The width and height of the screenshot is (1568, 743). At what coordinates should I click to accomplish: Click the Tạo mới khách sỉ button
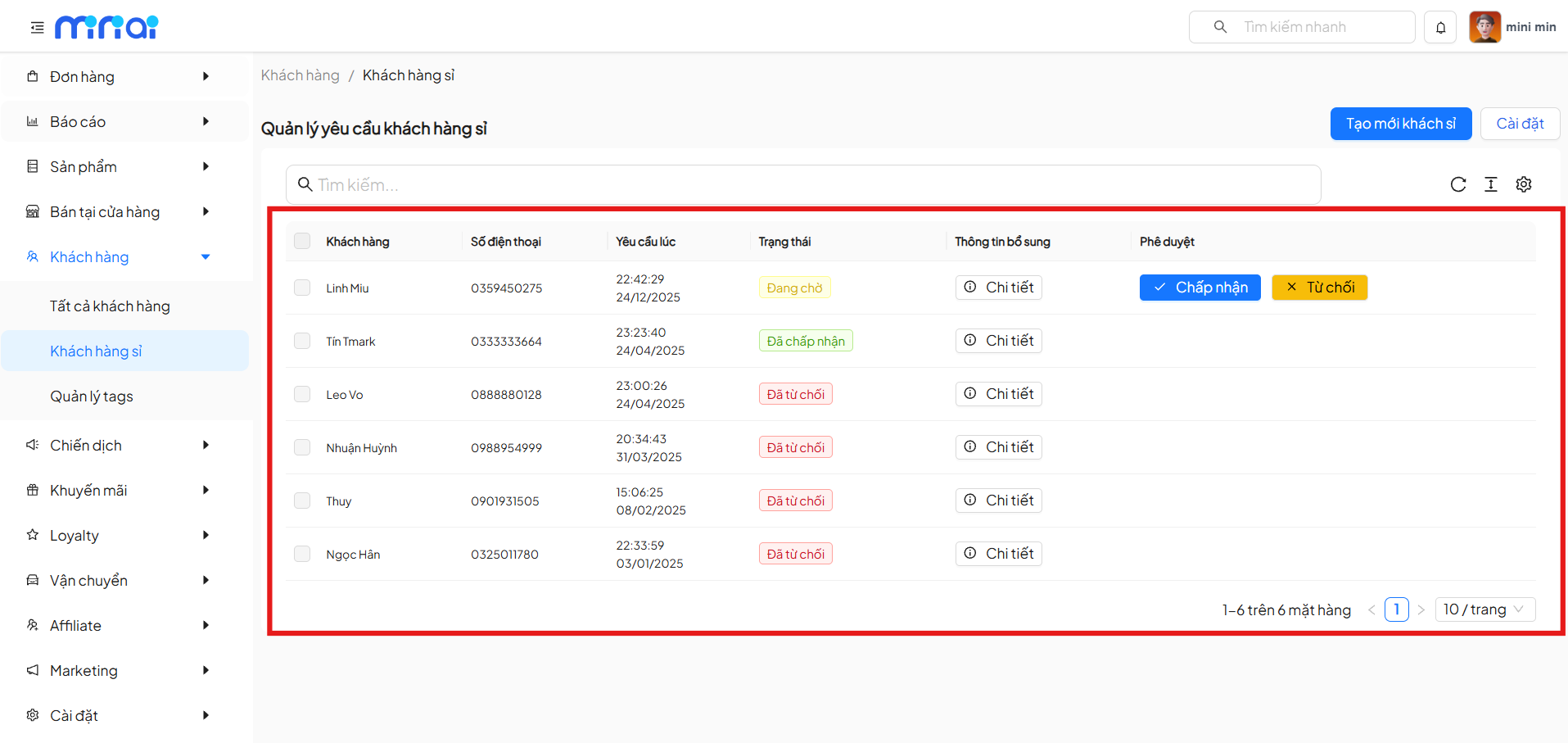click(1400, 124)
